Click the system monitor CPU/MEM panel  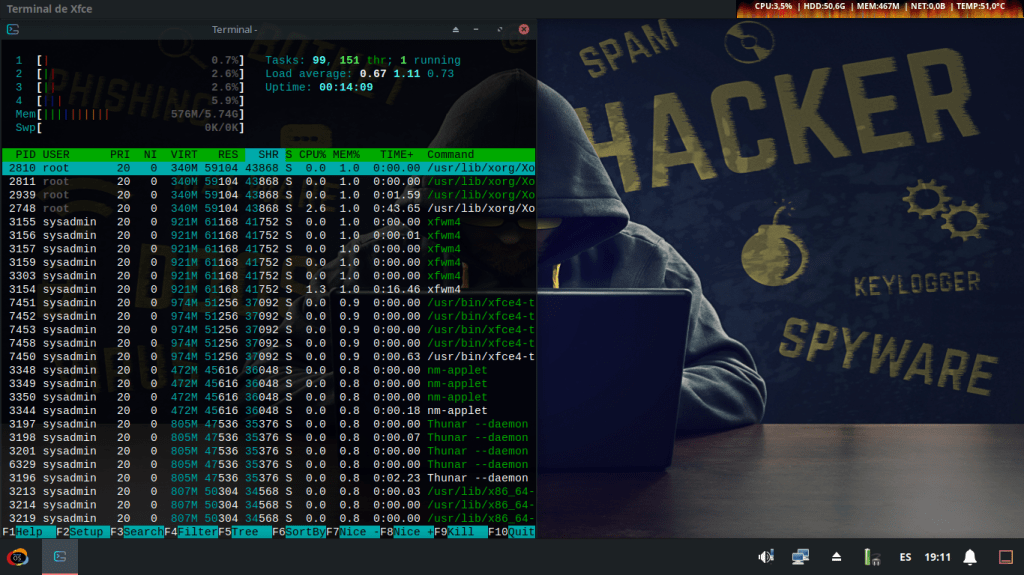coord(879,7)
